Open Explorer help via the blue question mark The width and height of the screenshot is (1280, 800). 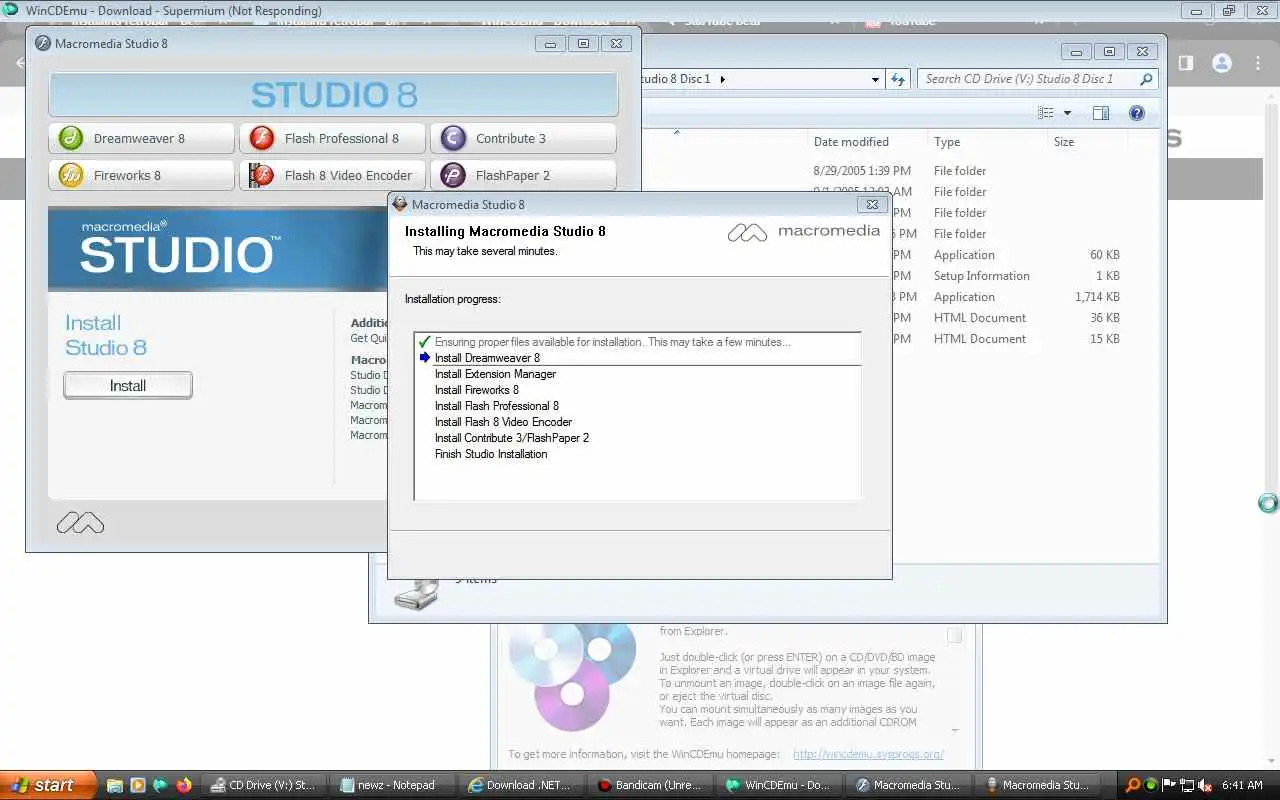point(1137,113)
